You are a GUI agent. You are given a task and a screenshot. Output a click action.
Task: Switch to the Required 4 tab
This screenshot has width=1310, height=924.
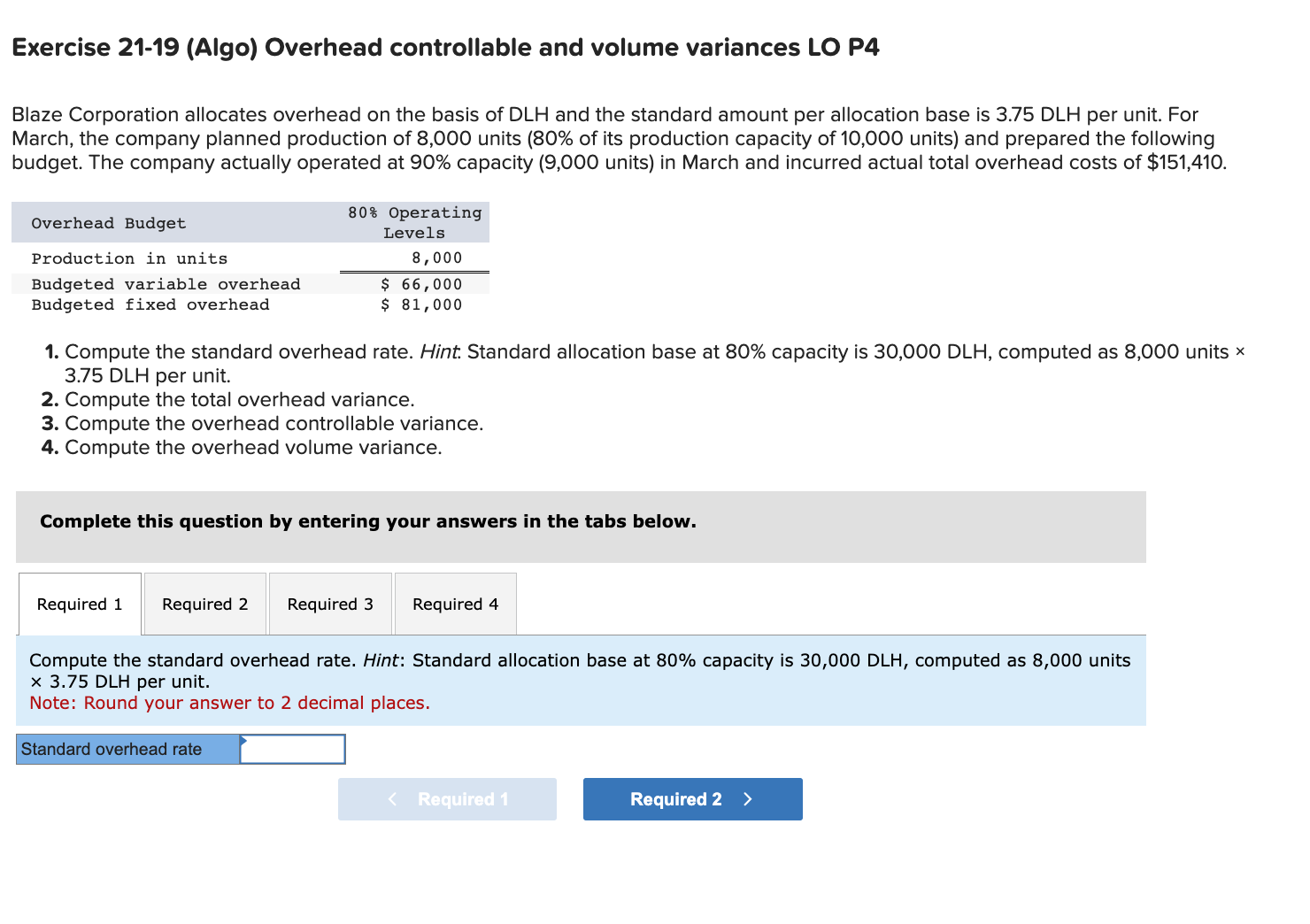point(454,604)
